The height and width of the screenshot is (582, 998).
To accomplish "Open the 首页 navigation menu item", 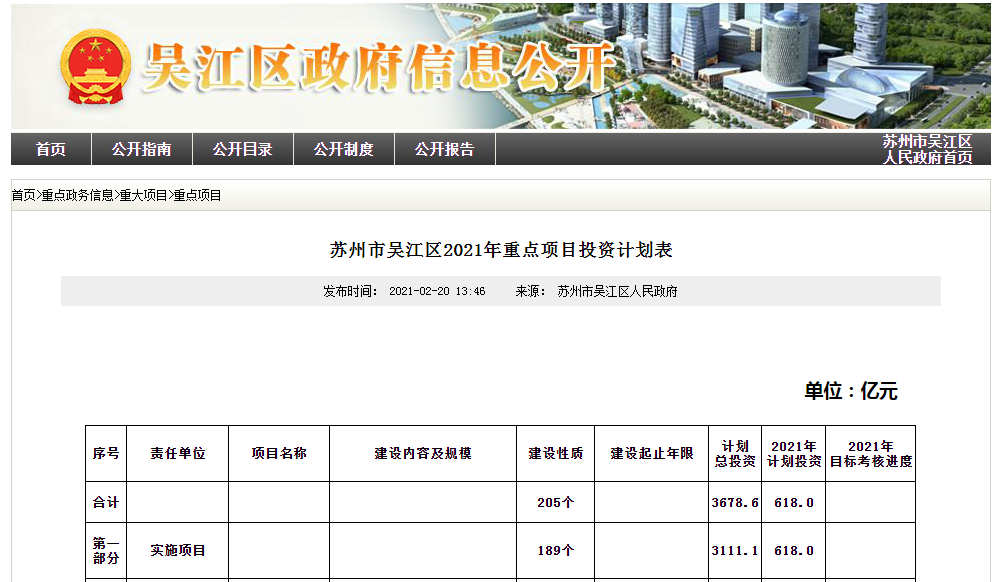I will point(51,149).
